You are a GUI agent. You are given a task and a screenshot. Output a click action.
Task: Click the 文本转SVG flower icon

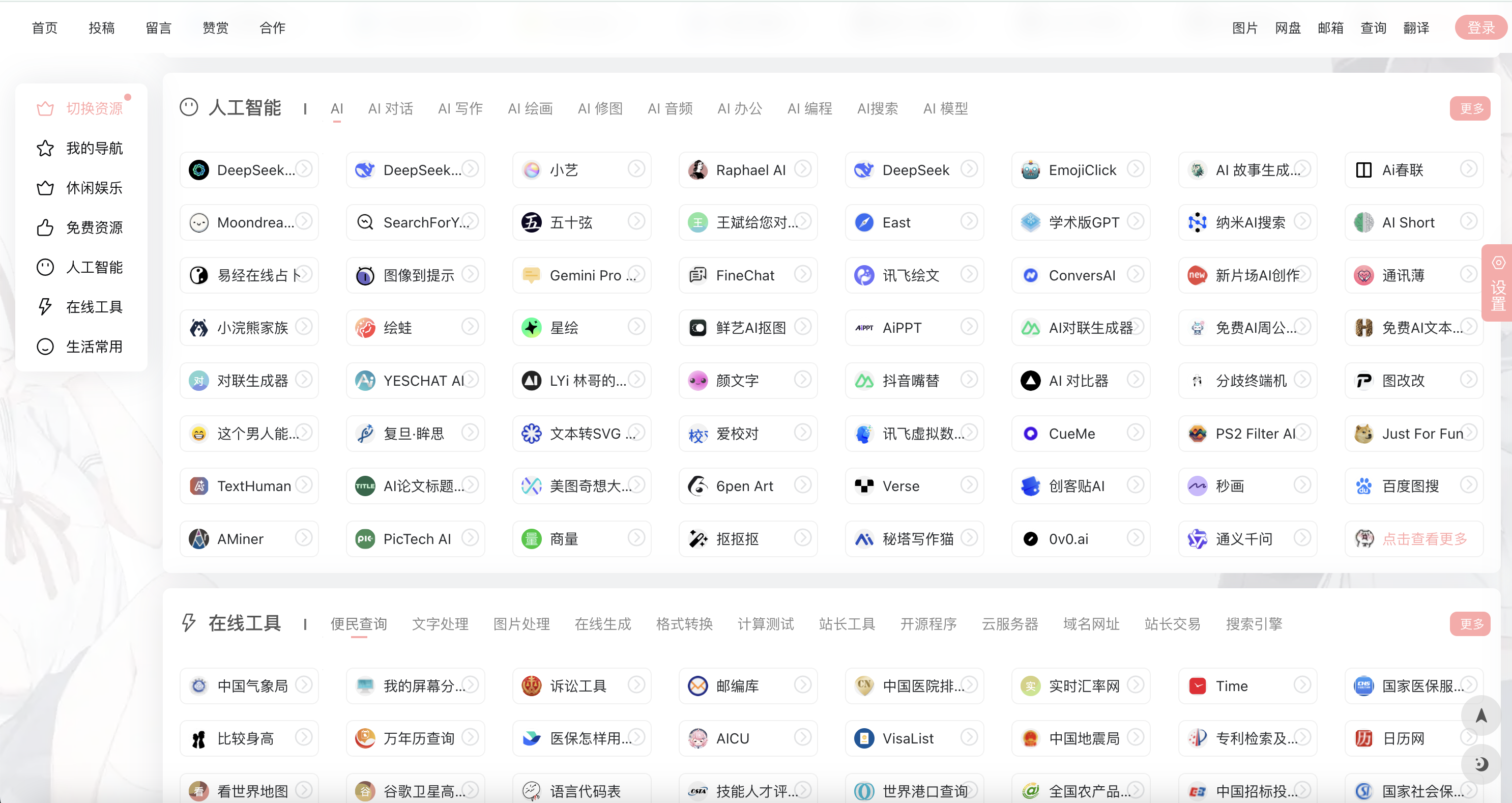point(531,433)
